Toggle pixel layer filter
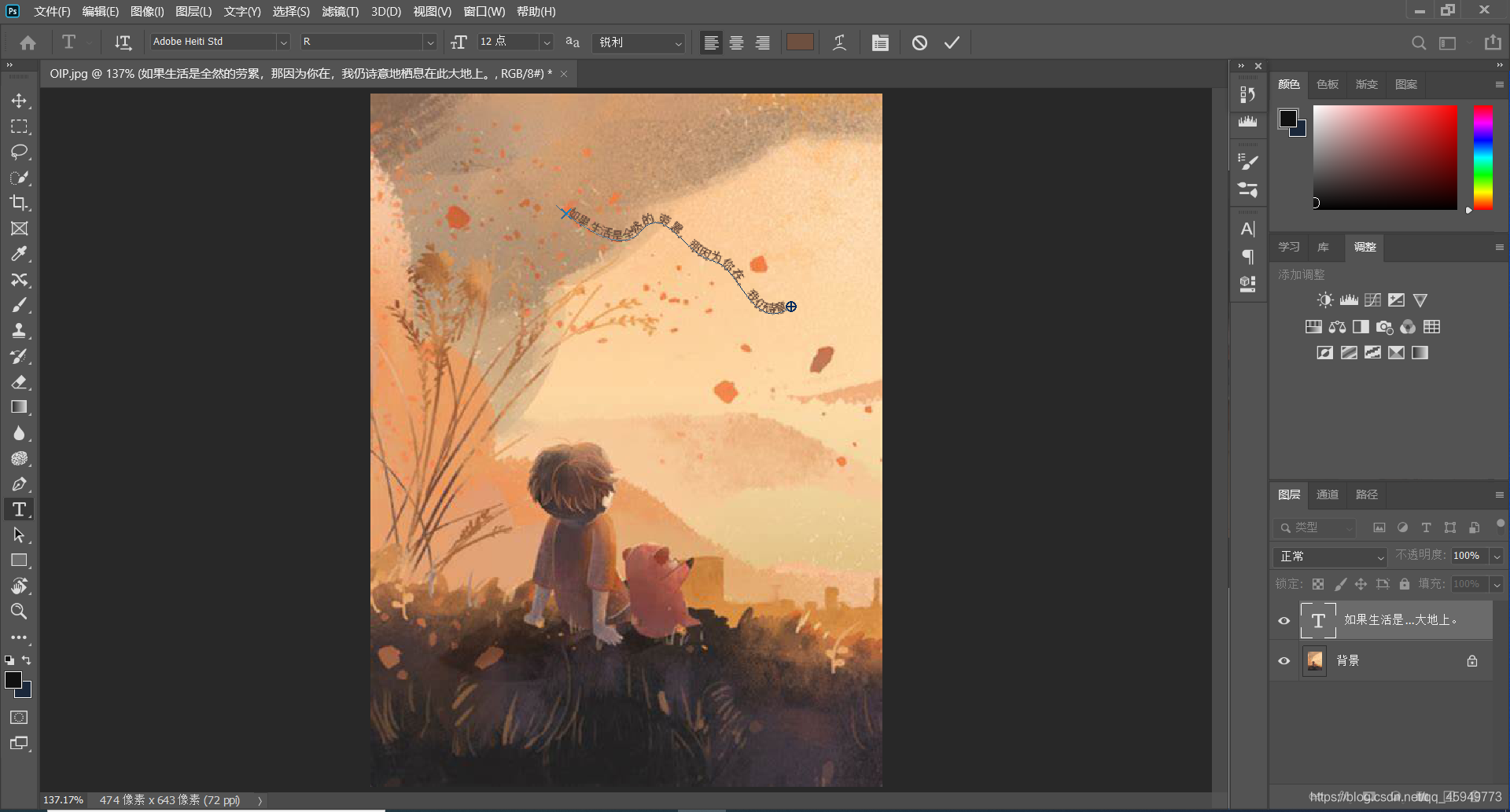1510x812 pixels. [x=1379, y=527]
